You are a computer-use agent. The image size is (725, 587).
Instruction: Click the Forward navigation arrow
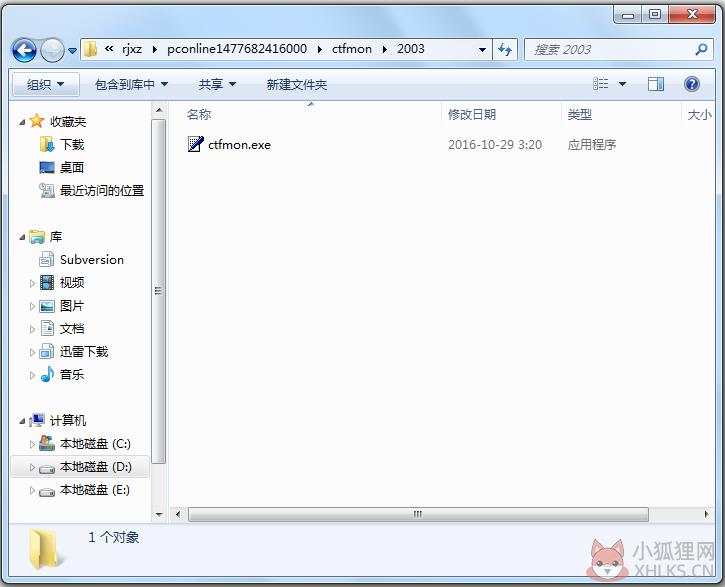[x=52, y=50]
